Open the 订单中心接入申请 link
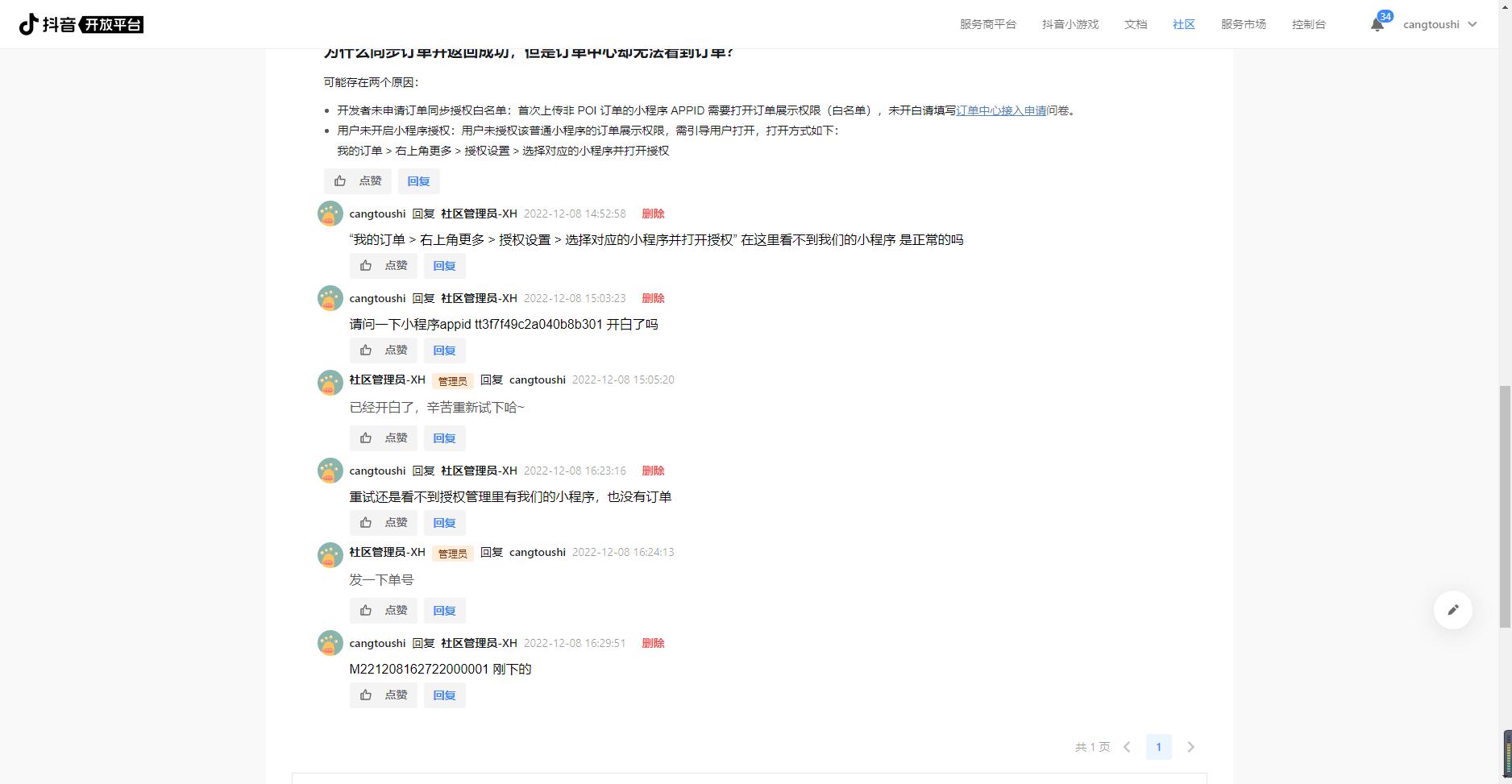Image resolution: width=1512 pixels, height=784 pixels. (x=1001, y=110)
